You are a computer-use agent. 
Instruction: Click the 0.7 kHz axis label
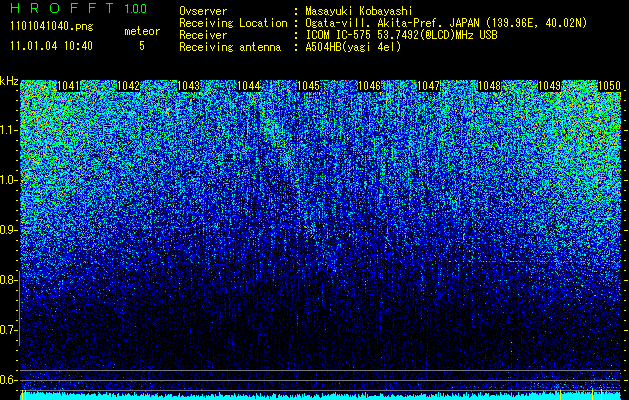click(x=9, y=330)
